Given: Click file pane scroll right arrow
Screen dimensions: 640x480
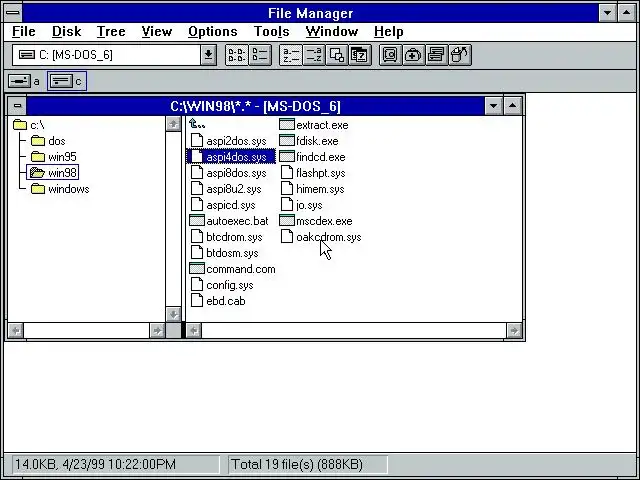Looking at the screenshot, I should (514, 330).
